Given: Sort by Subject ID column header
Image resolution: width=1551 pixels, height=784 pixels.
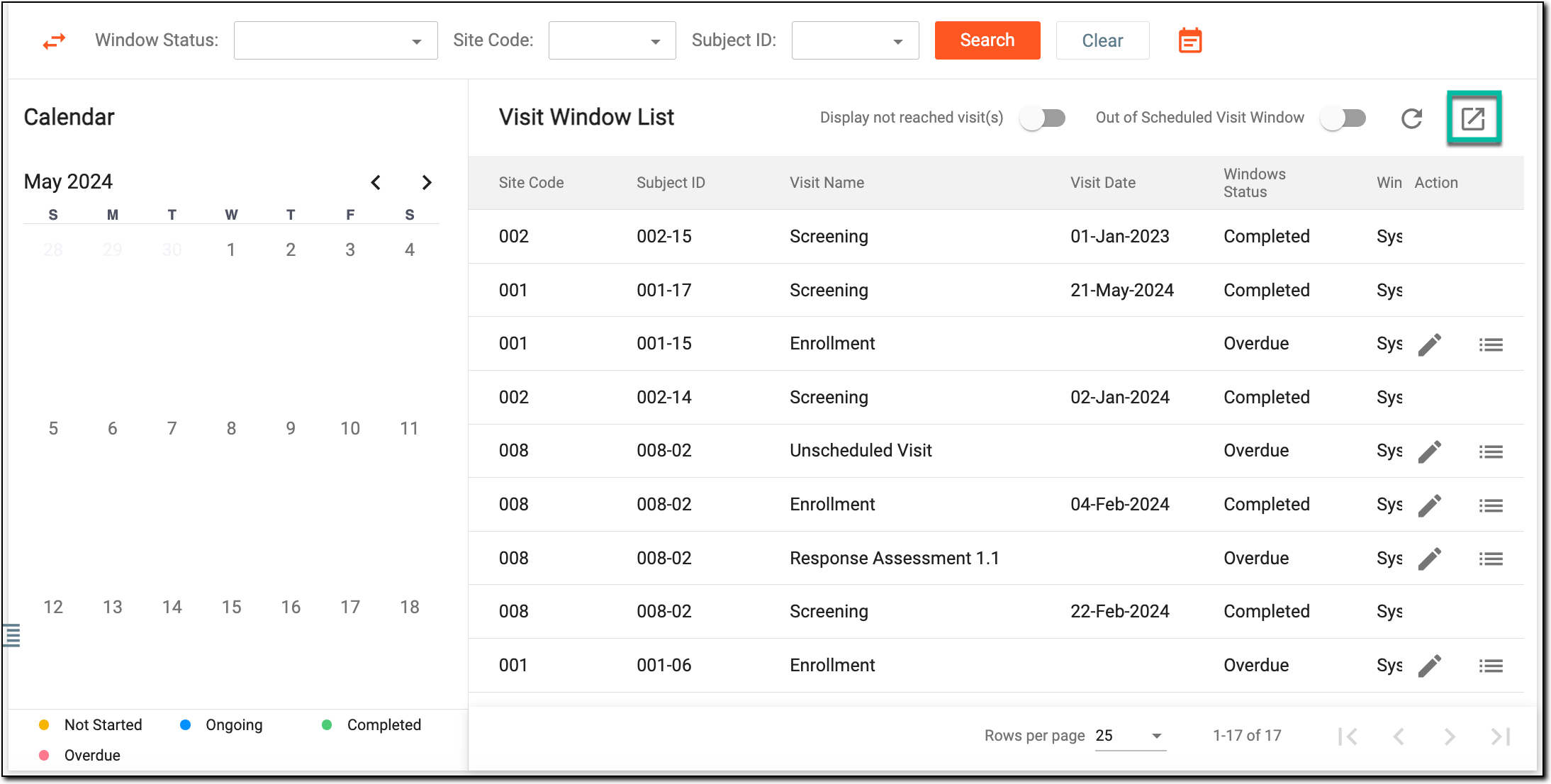Looking at the screenshot, I should pyautogui.click(x=671, y=183).
